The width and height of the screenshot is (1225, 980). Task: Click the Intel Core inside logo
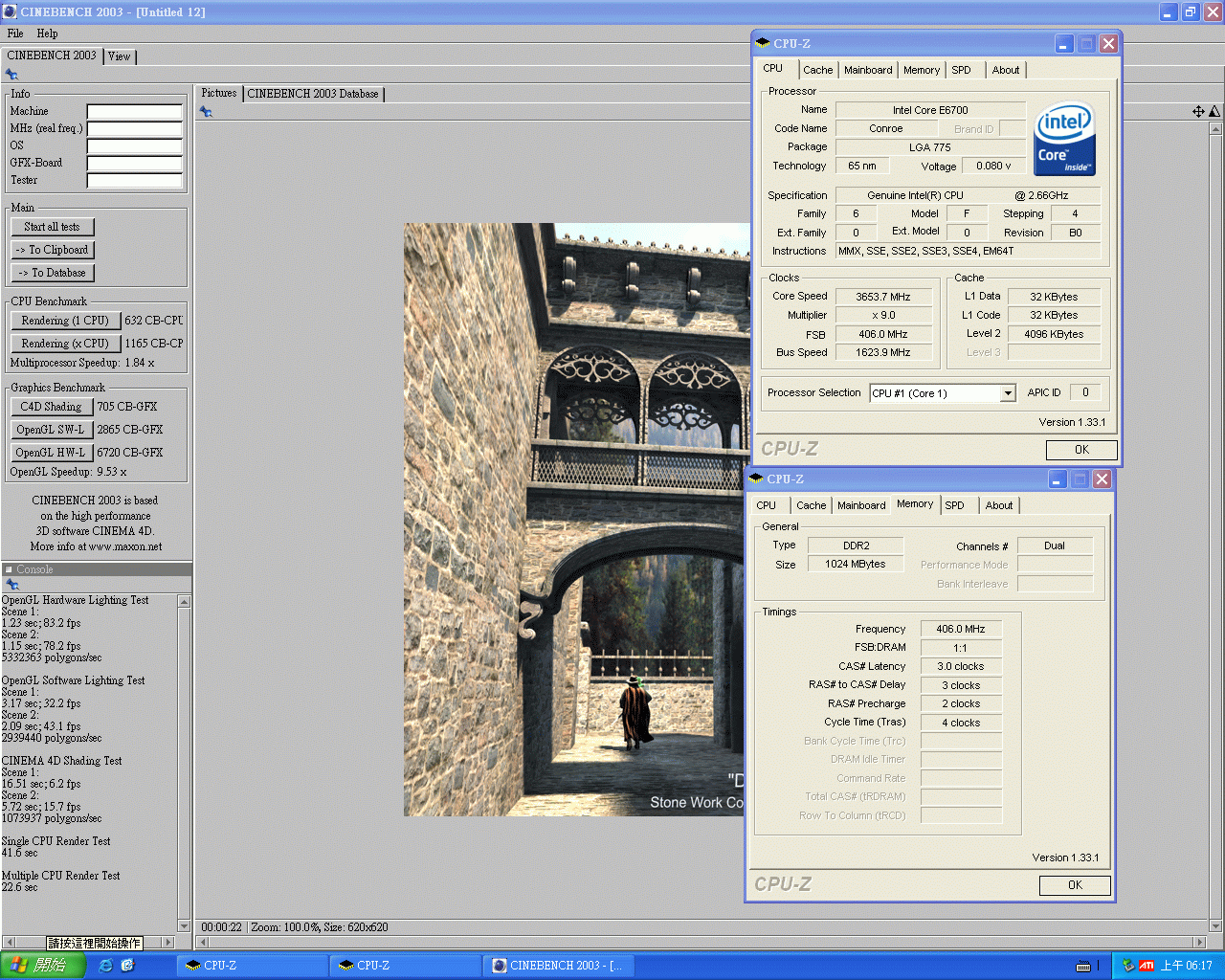click(1064, 139)
